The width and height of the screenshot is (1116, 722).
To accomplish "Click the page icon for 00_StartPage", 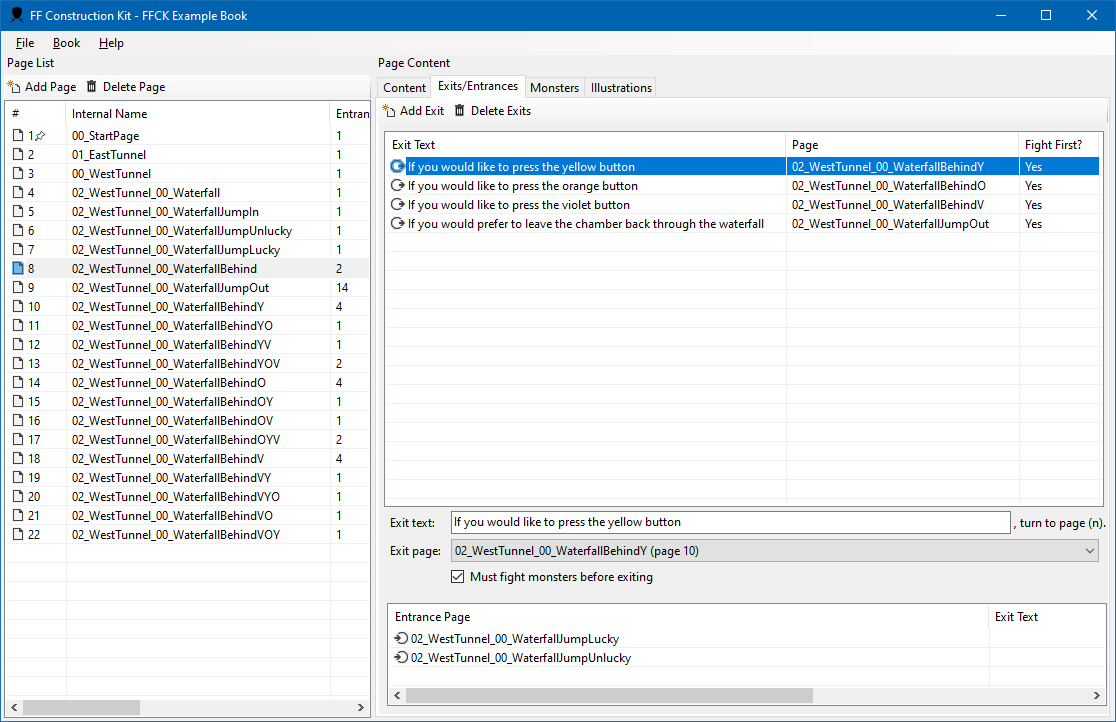I will pyautogui.click(x=17, y=136).
